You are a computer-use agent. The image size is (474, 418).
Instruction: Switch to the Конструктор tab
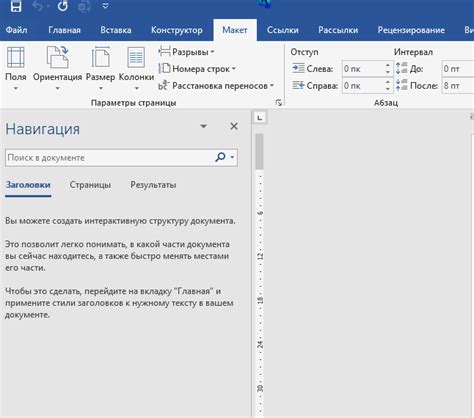[x=177, y=30]
